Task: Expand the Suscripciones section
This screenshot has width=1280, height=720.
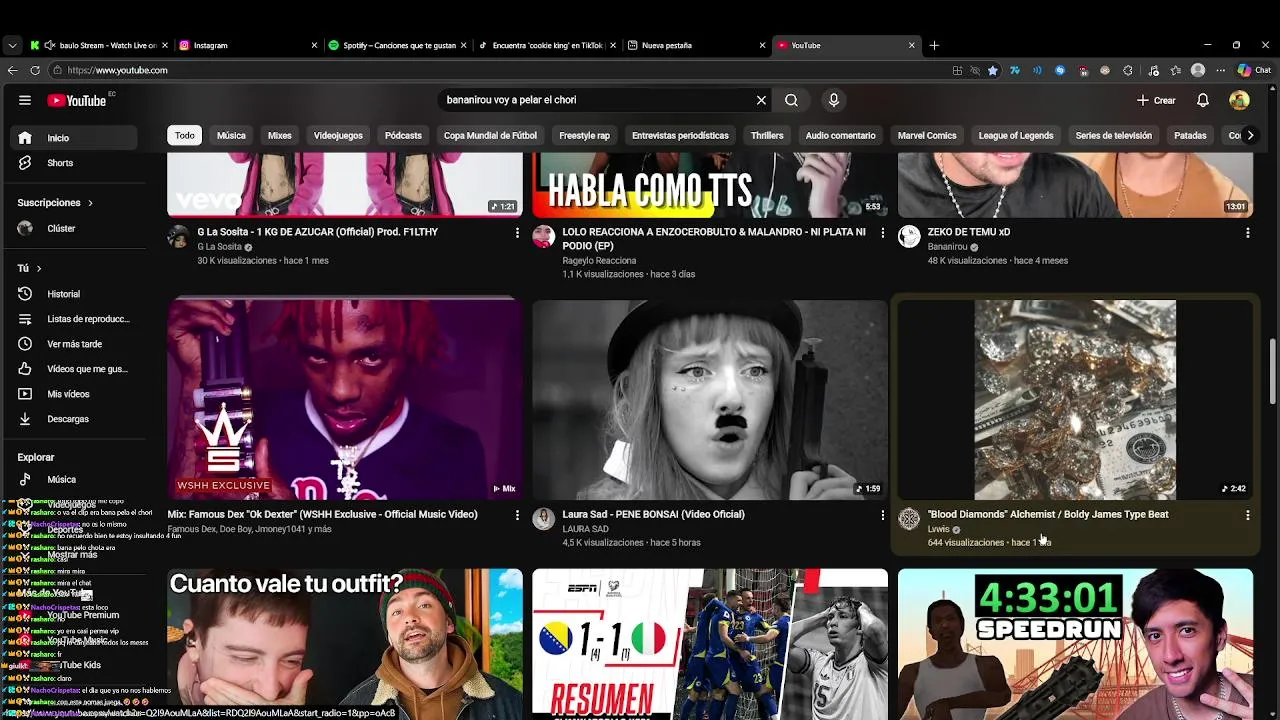Action: tap(55, 203)
